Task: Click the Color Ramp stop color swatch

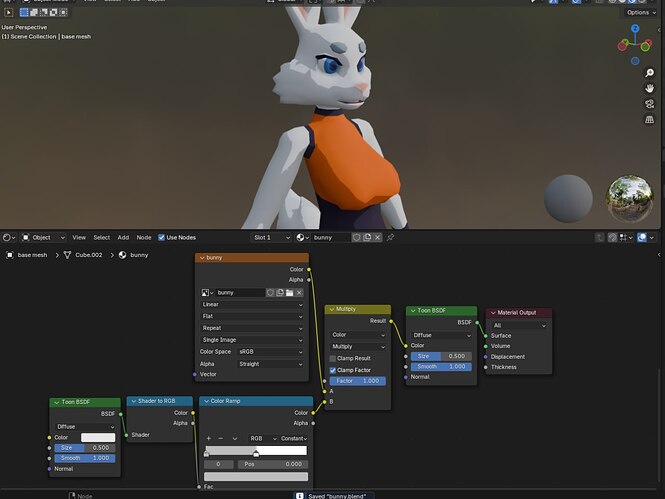Action: coord(256,477)
